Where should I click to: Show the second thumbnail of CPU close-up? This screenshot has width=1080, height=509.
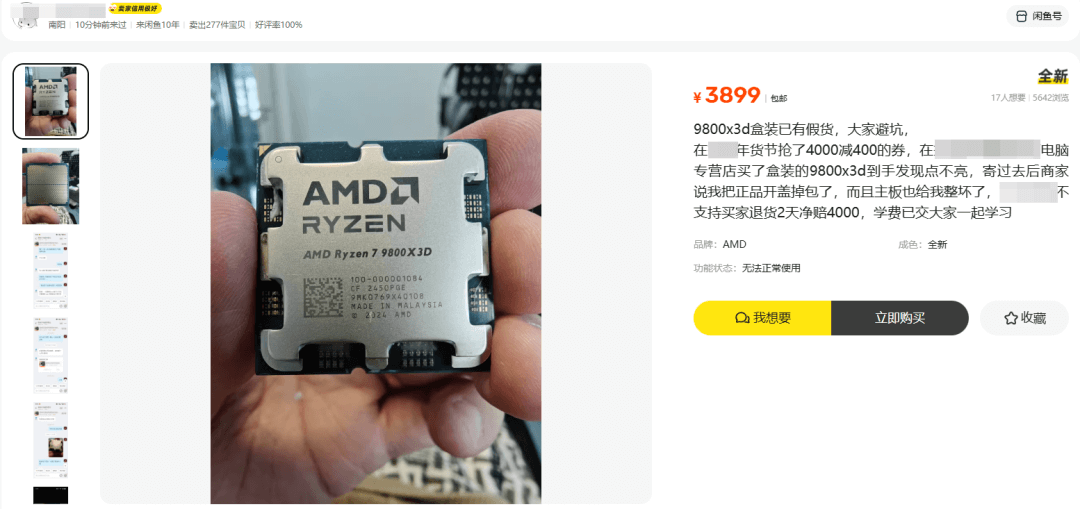51,186
